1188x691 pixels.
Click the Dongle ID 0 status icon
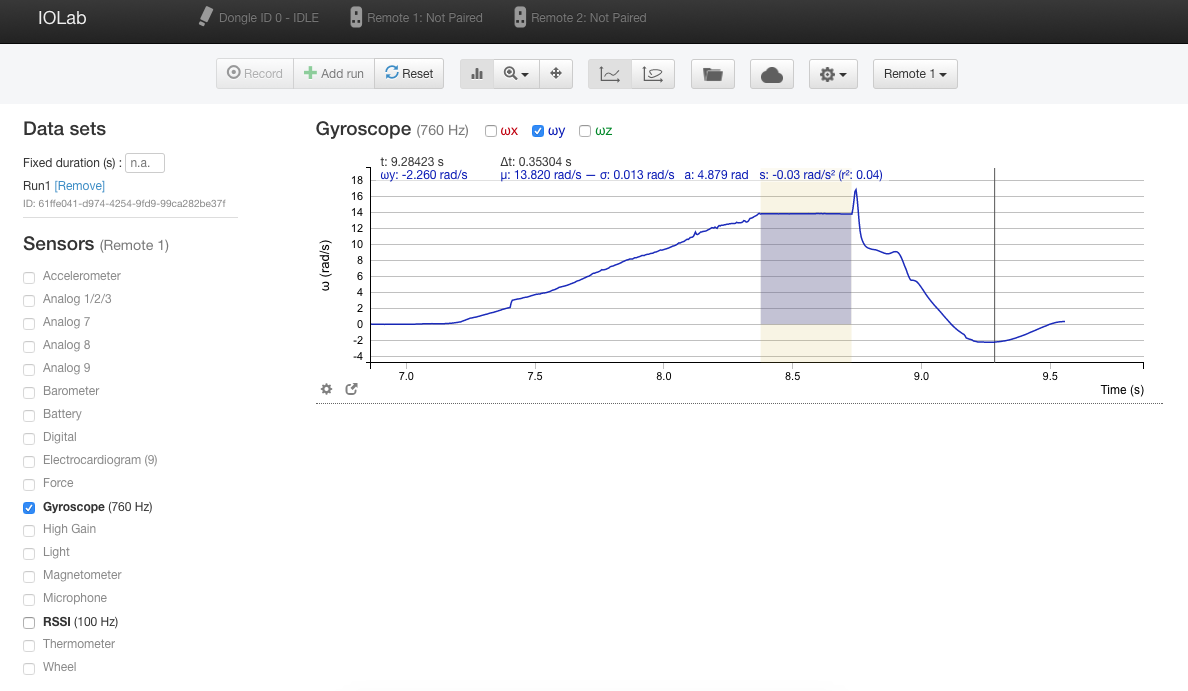(x=205, y=17)
